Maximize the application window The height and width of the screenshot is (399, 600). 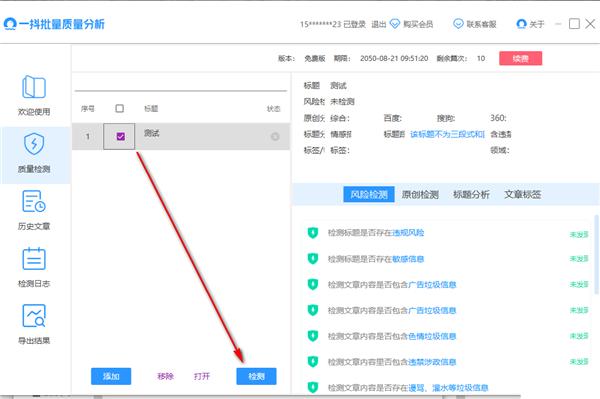point(574,24)
